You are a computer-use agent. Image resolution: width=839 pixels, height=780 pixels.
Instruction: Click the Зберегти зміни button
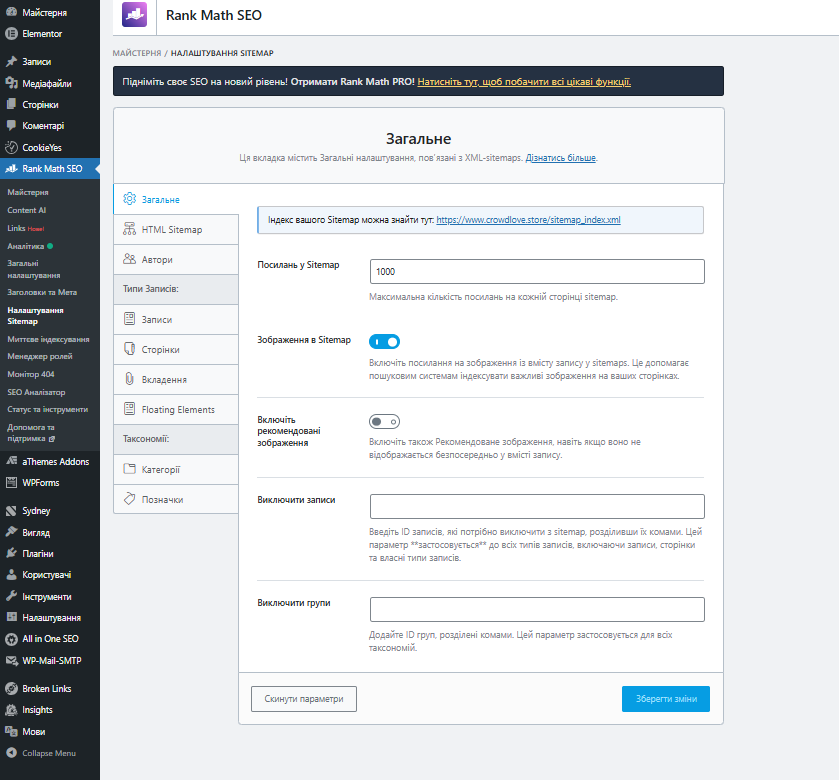[x=666, y=699]
